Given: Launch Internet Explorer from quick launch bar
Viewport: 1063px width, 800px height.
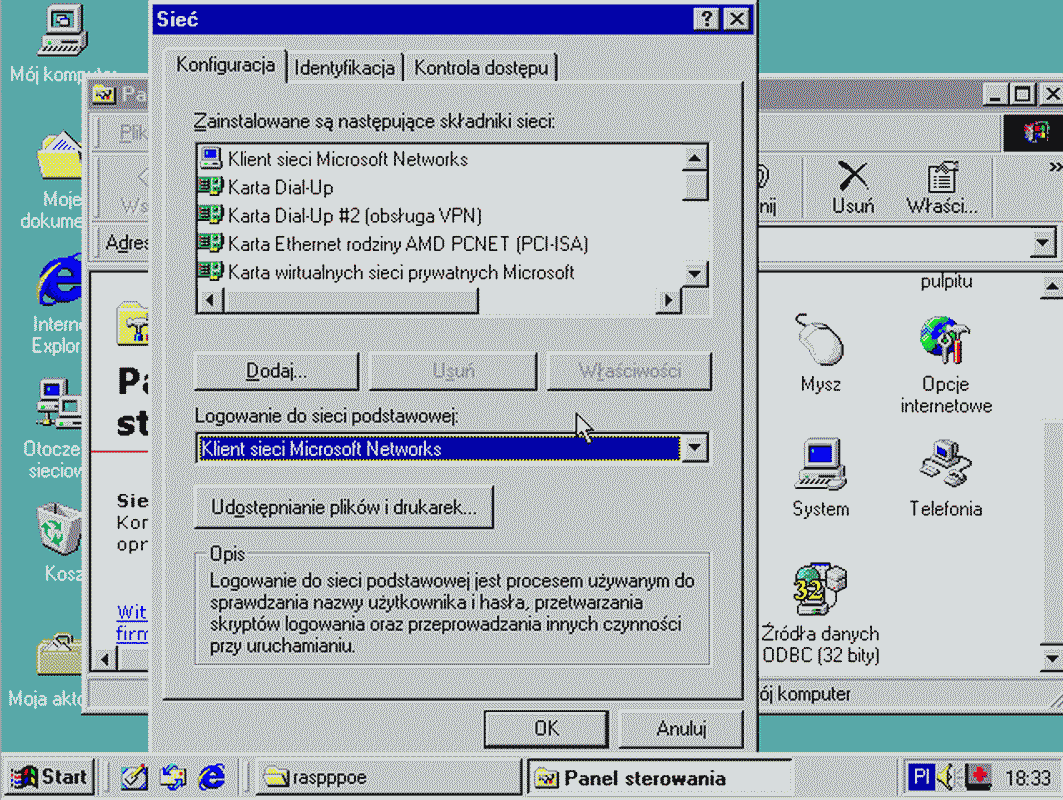Looking at the screenshot, I should tap(212, 777).
